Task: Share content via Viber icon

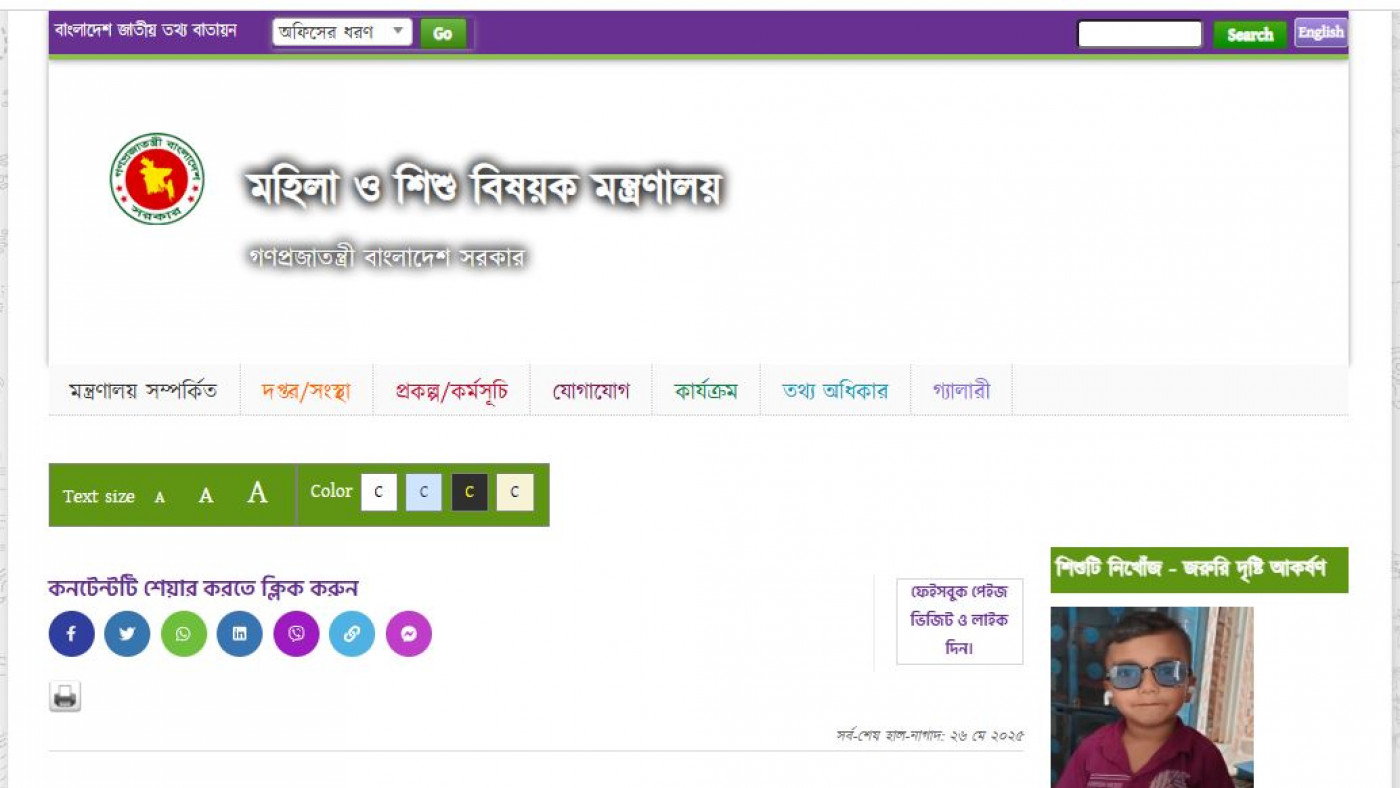Action: click(x=296, y=633)
